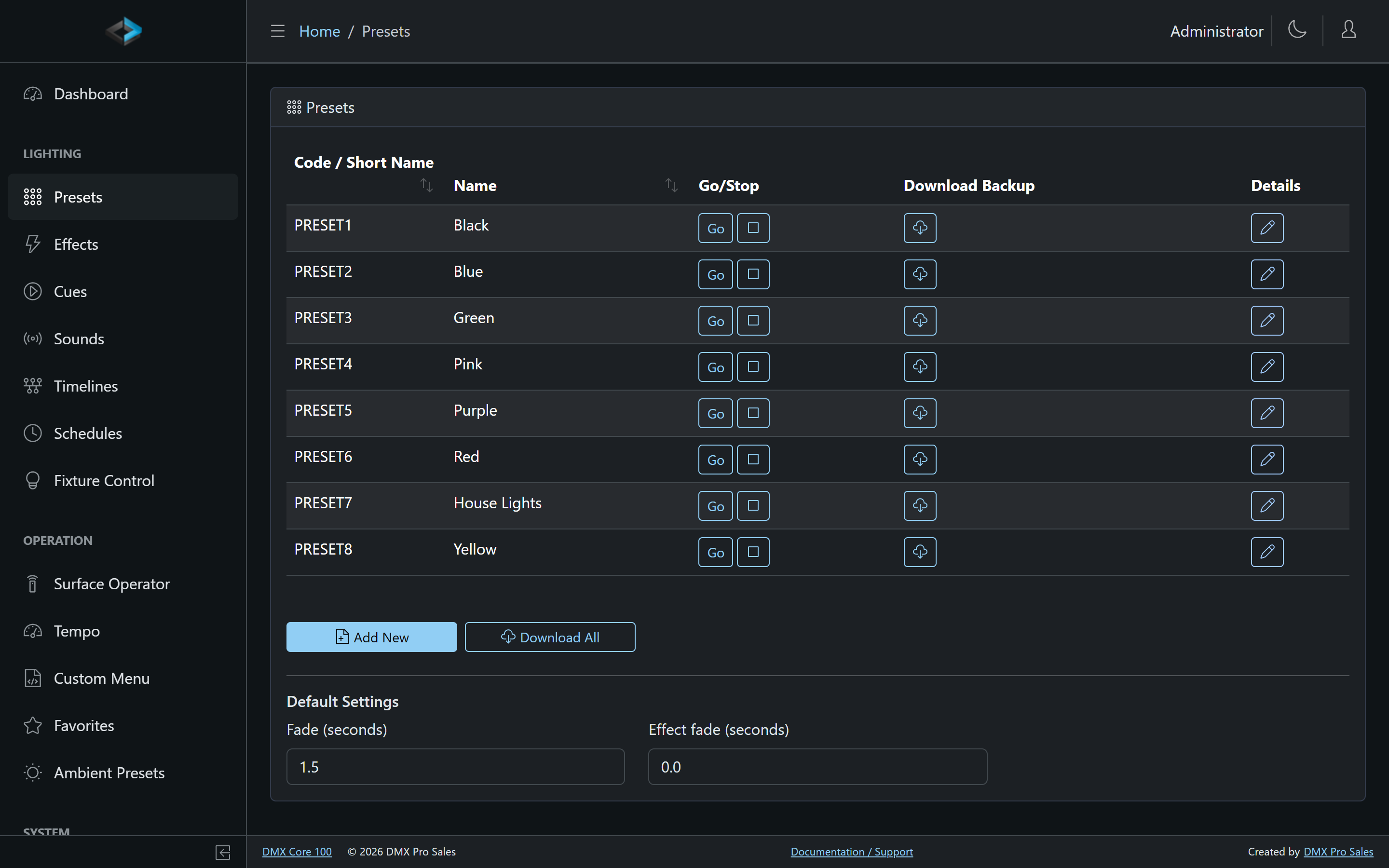Viewport: 1389px width, 868px height.
Task: Stop the Purple preset
Action: (753, 413)
